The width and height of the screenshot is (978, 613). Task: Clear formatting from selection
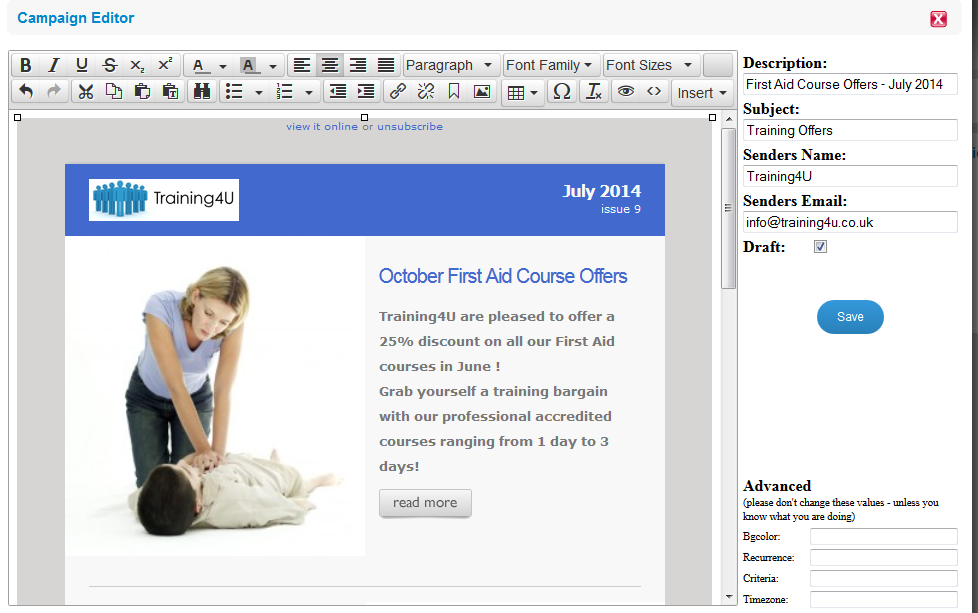click(594, 92)
